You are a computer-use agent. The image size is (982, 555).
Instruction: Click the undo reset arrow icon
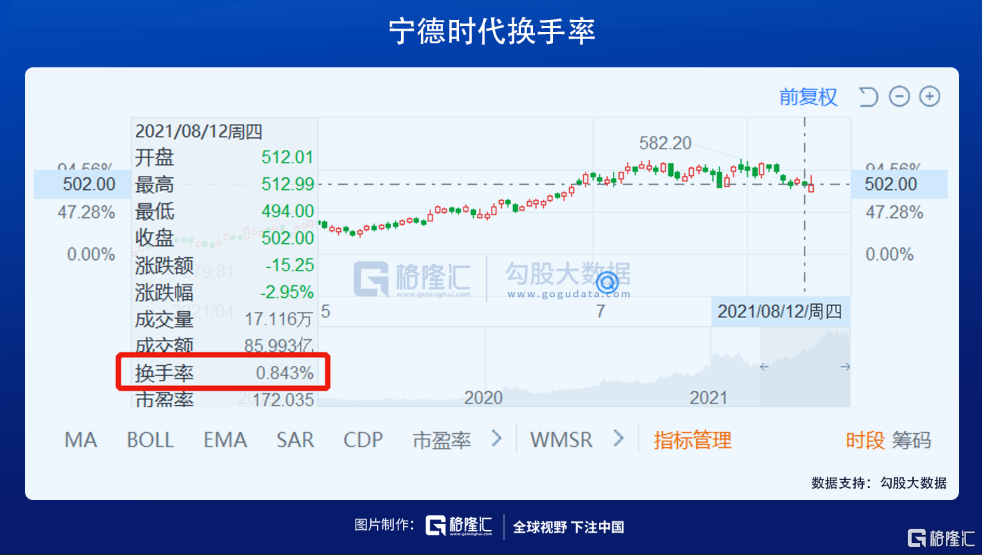coord(868,97)
